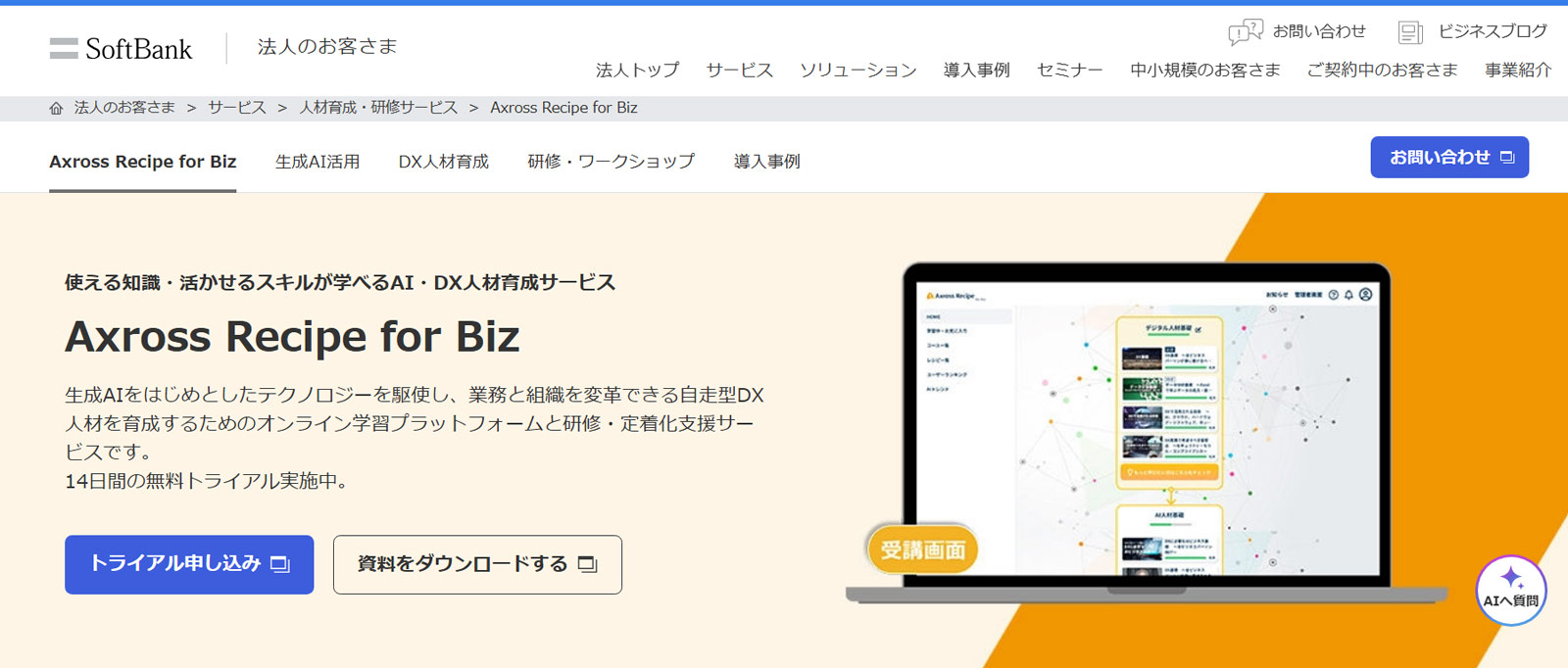Click the ビジネスブログ document icon
The height and width of the screenshot is (668, 1568).
click(1410, 32)
